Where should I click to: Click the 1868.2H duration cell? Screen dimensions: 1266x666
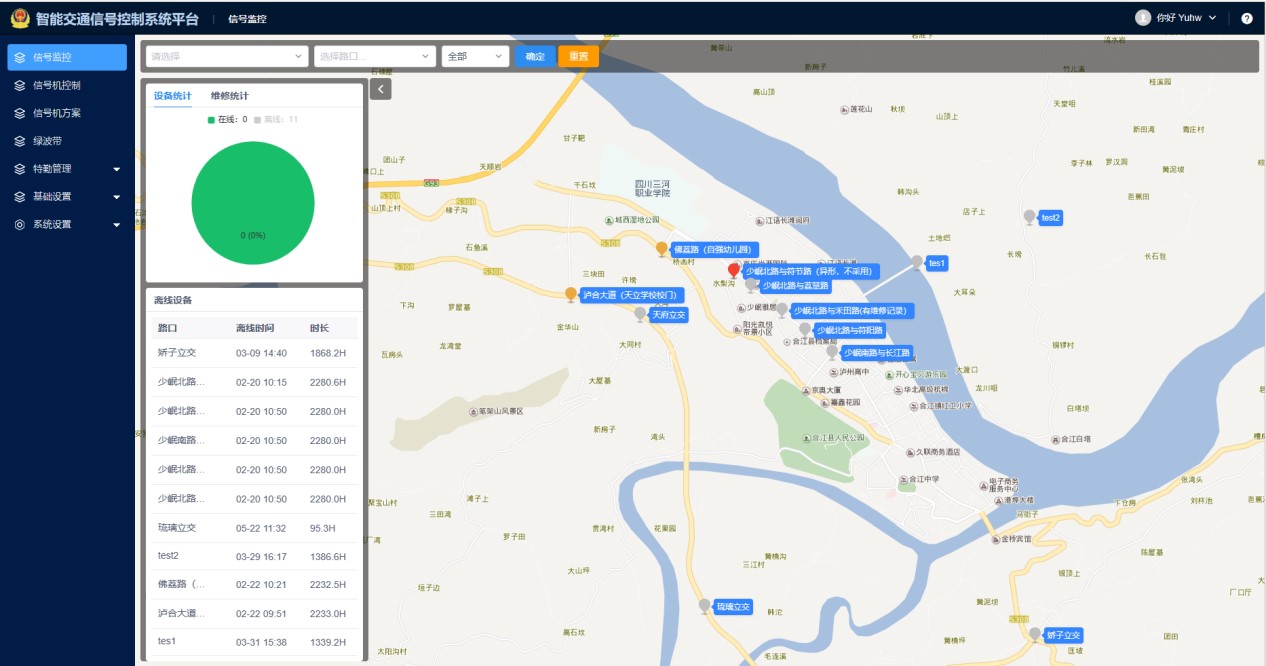point(328,353)
